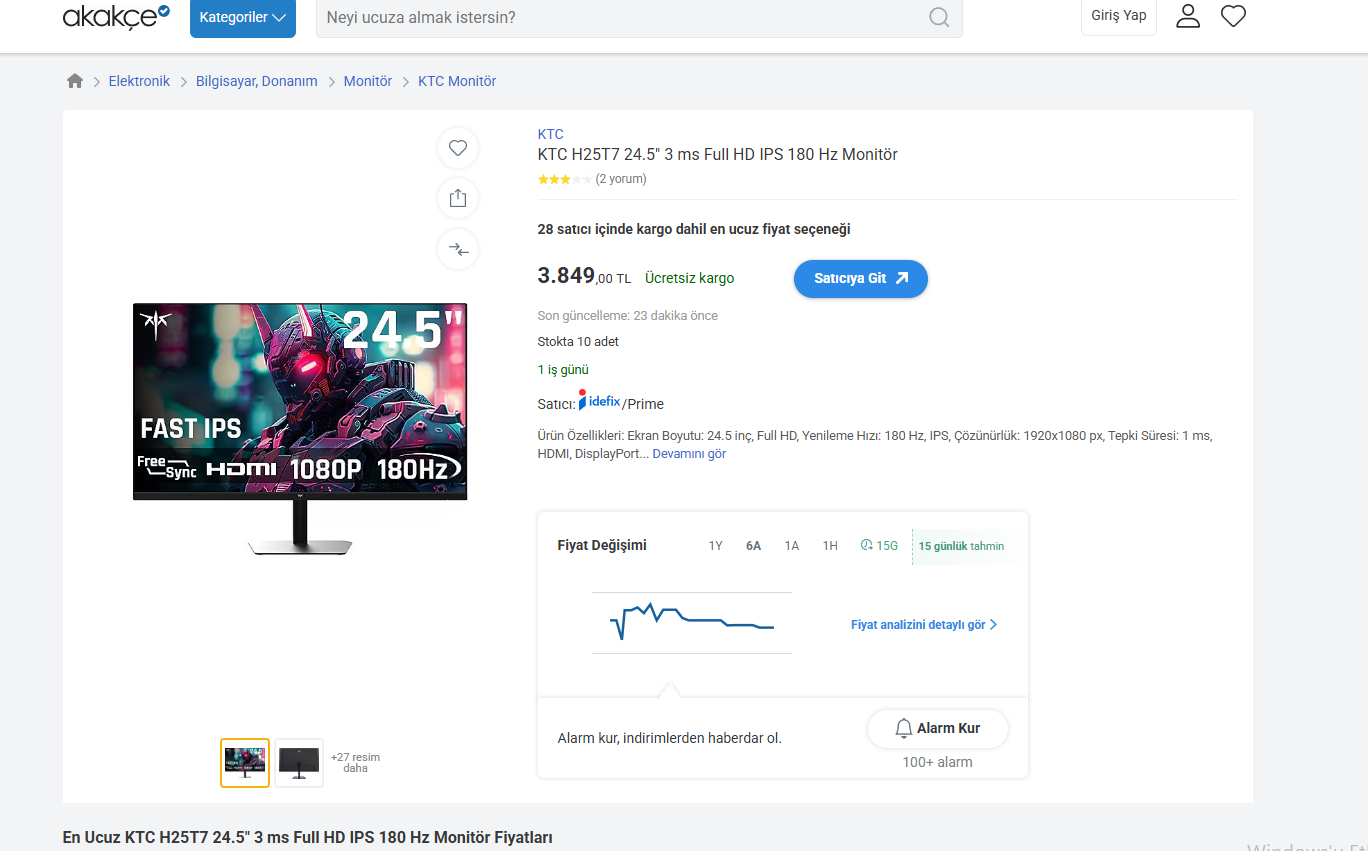Select the 1H price history tab
This screenshot has width=1368, height=851.
(x=830, y=546)
